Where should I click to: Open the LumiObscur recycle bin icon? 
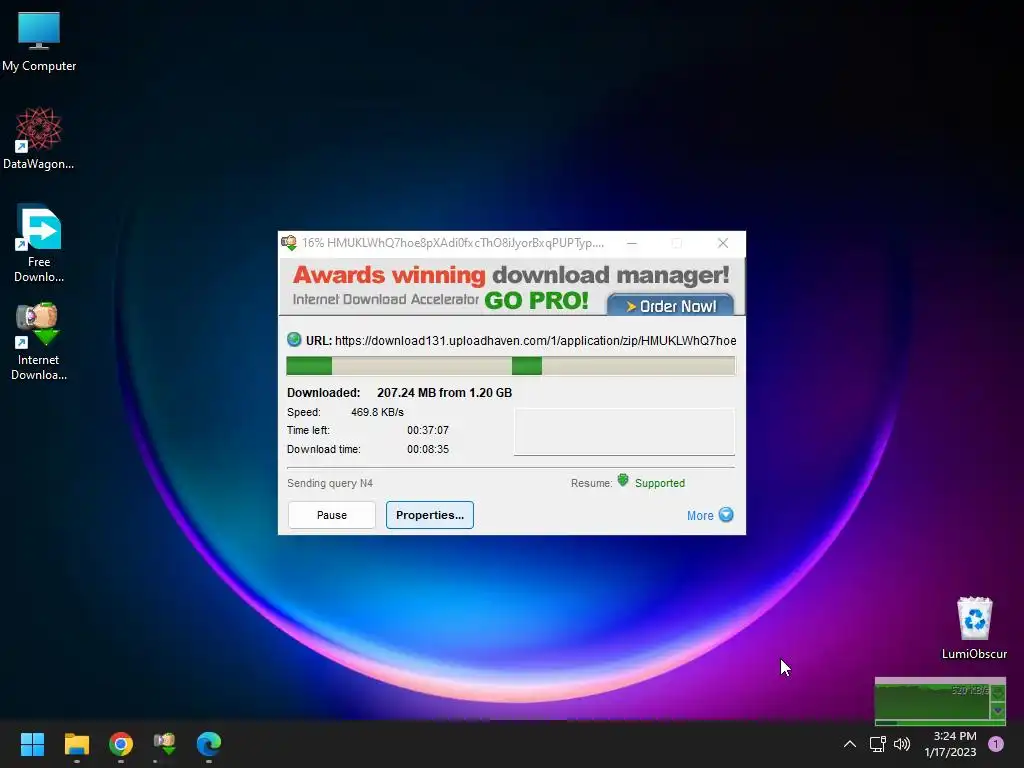pyautogui.click(x=974, y=628)
